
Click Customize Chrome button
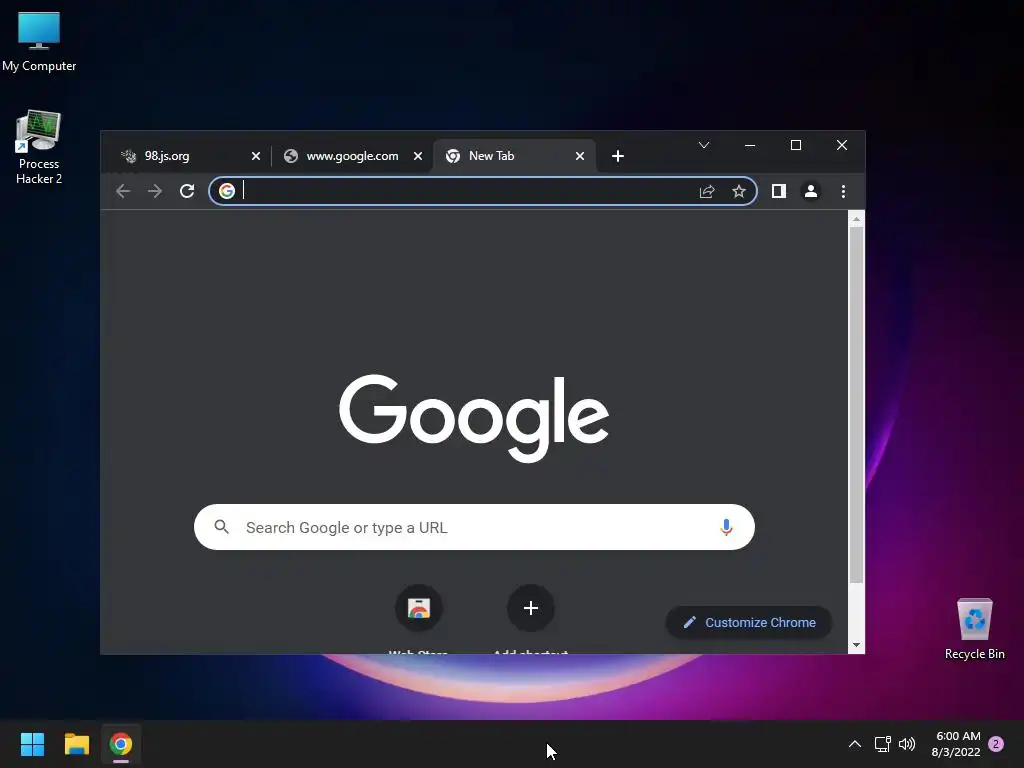[748, 622]
